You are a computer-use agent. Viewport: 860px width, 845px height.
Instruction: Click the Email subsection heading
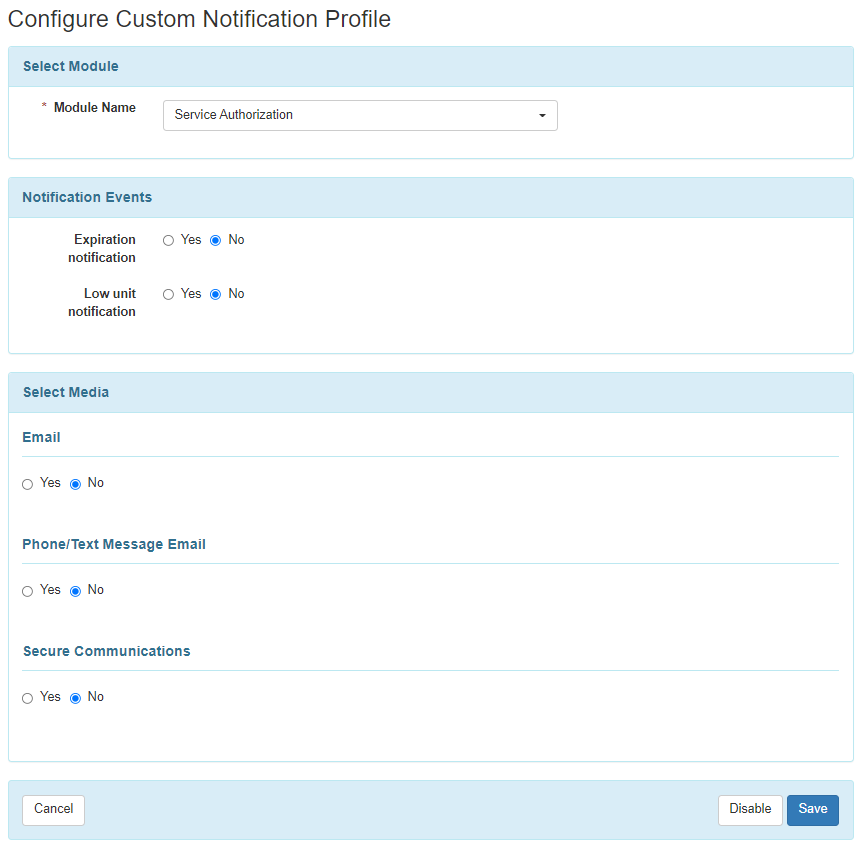click(x=41, y=437)
